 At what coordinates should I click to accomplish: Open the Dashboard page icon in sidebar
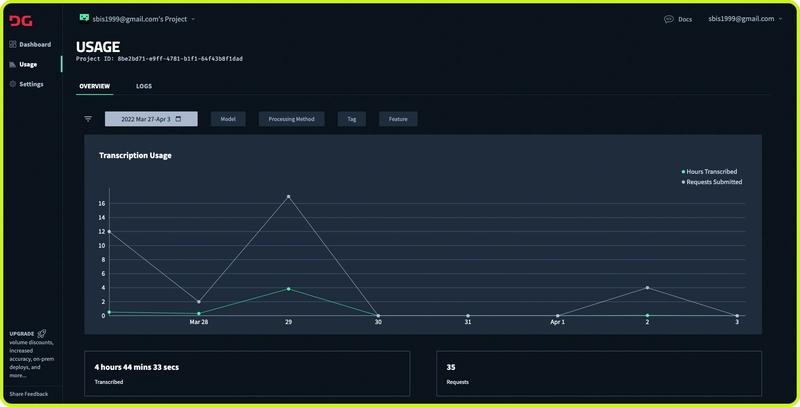(x=13, y=44)
